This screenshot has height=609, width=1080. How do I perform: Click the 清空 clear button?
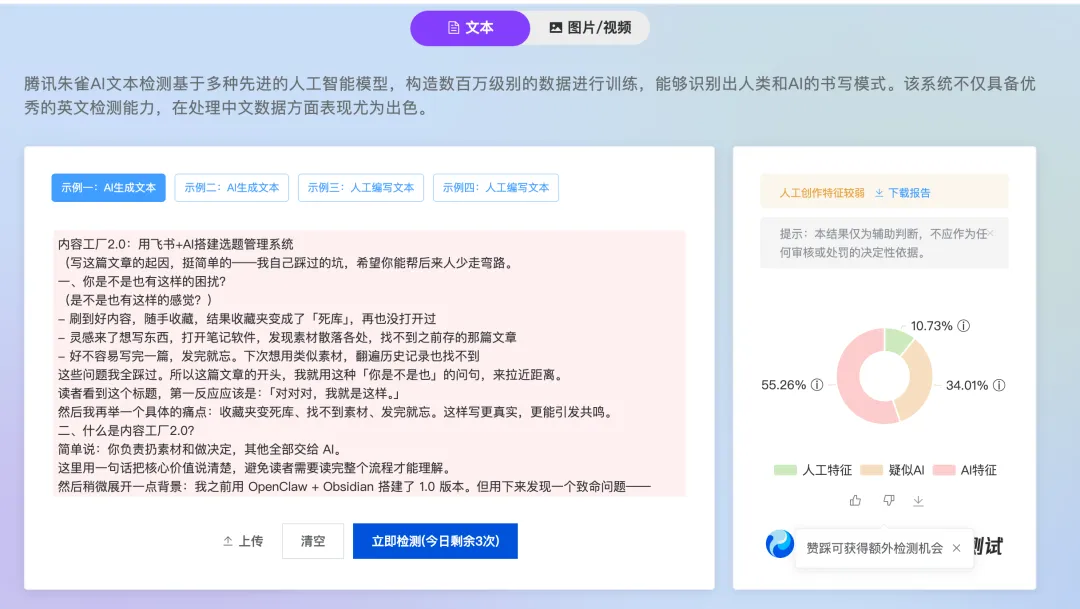click(313, 541)
